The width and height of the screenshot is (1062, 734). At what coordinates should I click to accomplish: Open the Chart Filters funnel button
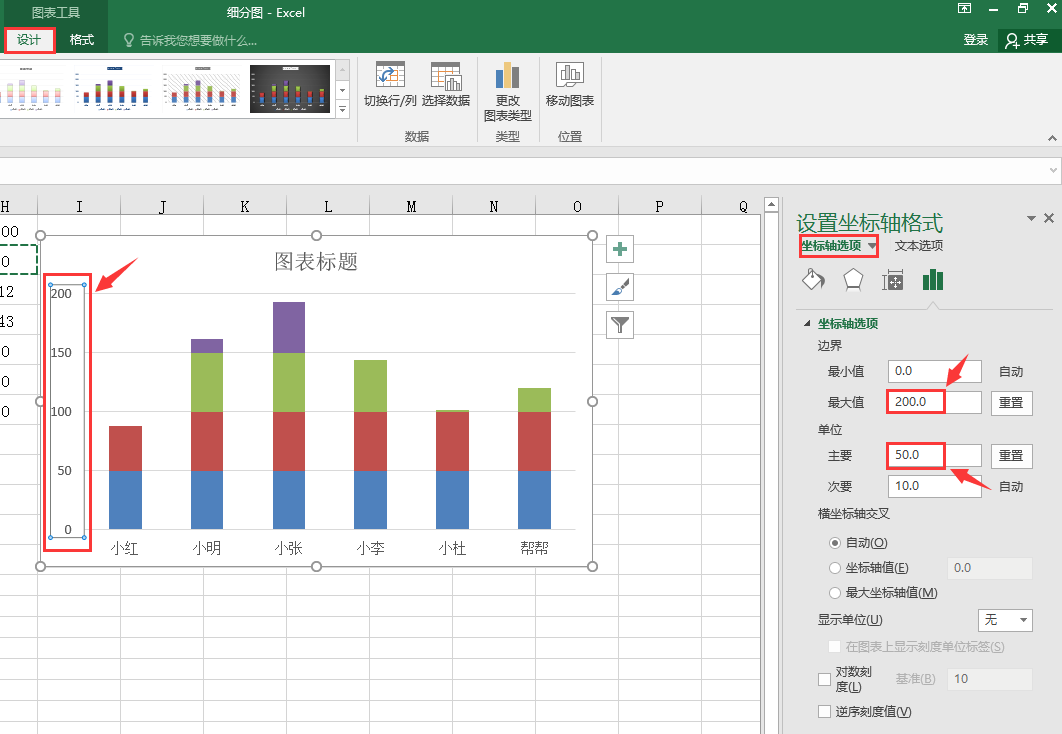[x=620, y=325]
